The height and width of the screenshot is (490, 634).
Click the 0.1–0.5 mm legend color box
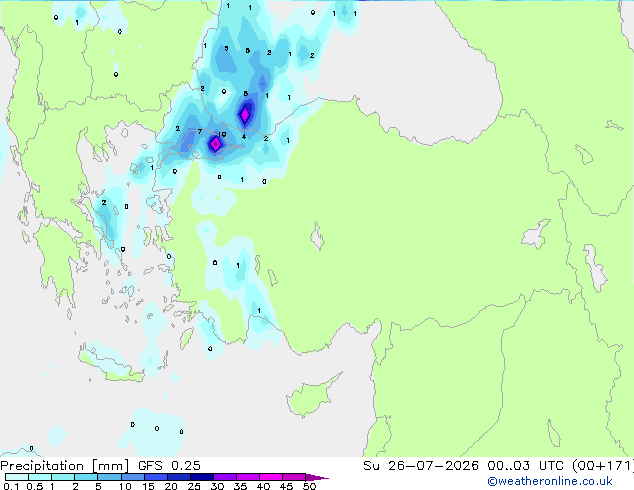click(x=17, y=477)
